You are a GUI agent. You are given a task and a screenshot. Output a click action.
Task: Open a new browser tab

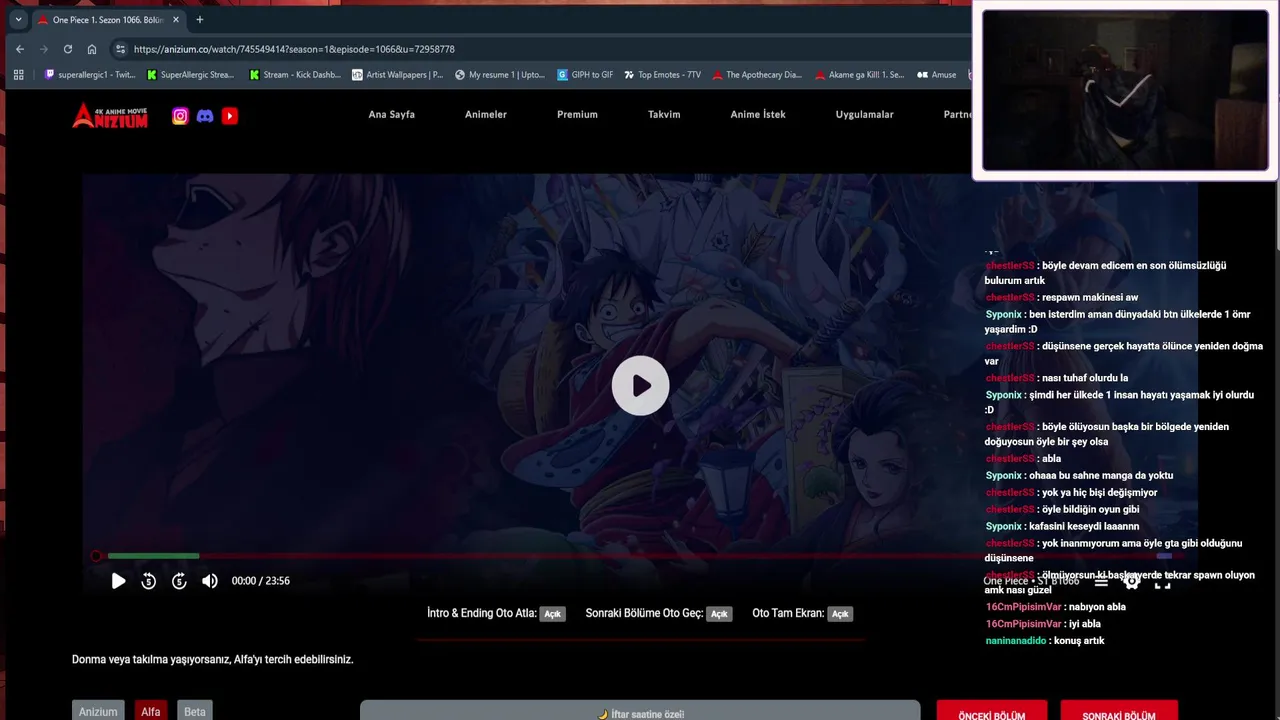[199, 19]
